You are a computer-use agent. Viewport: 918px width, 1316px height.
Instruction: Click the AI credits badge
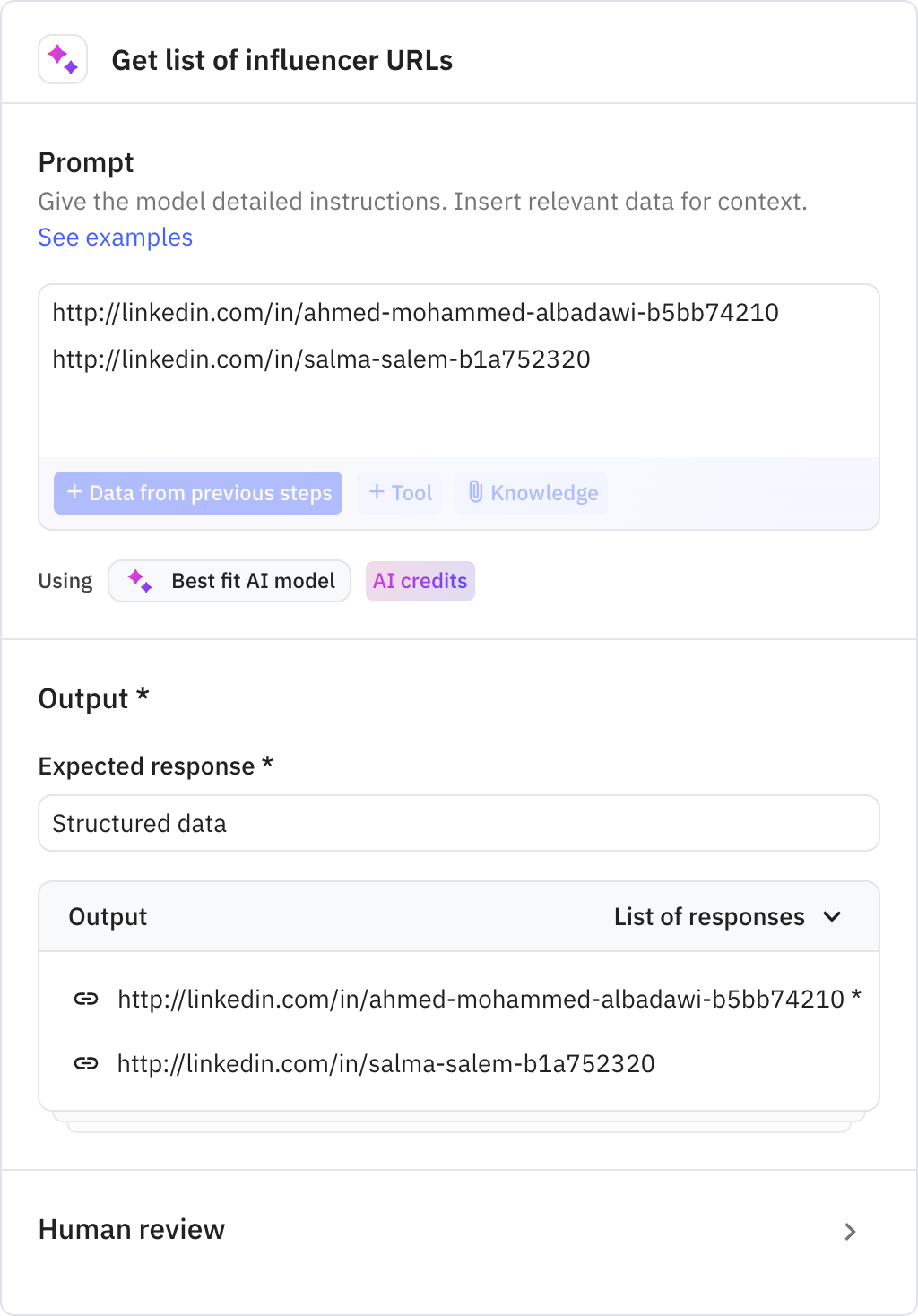pos(420,581)
